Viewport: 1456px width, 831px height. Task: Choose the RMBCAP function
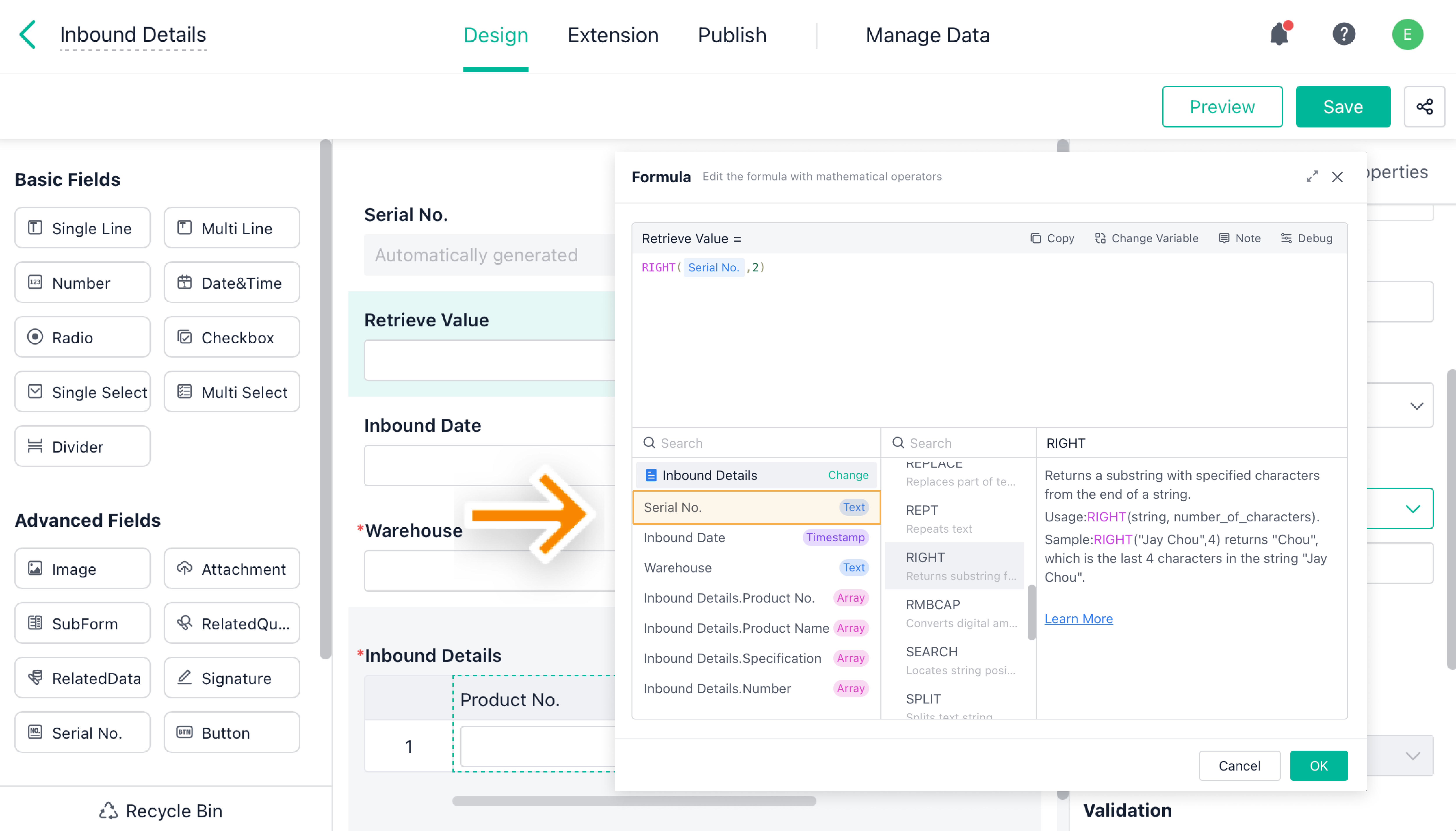pyautogui.click(x=954, y=613)
